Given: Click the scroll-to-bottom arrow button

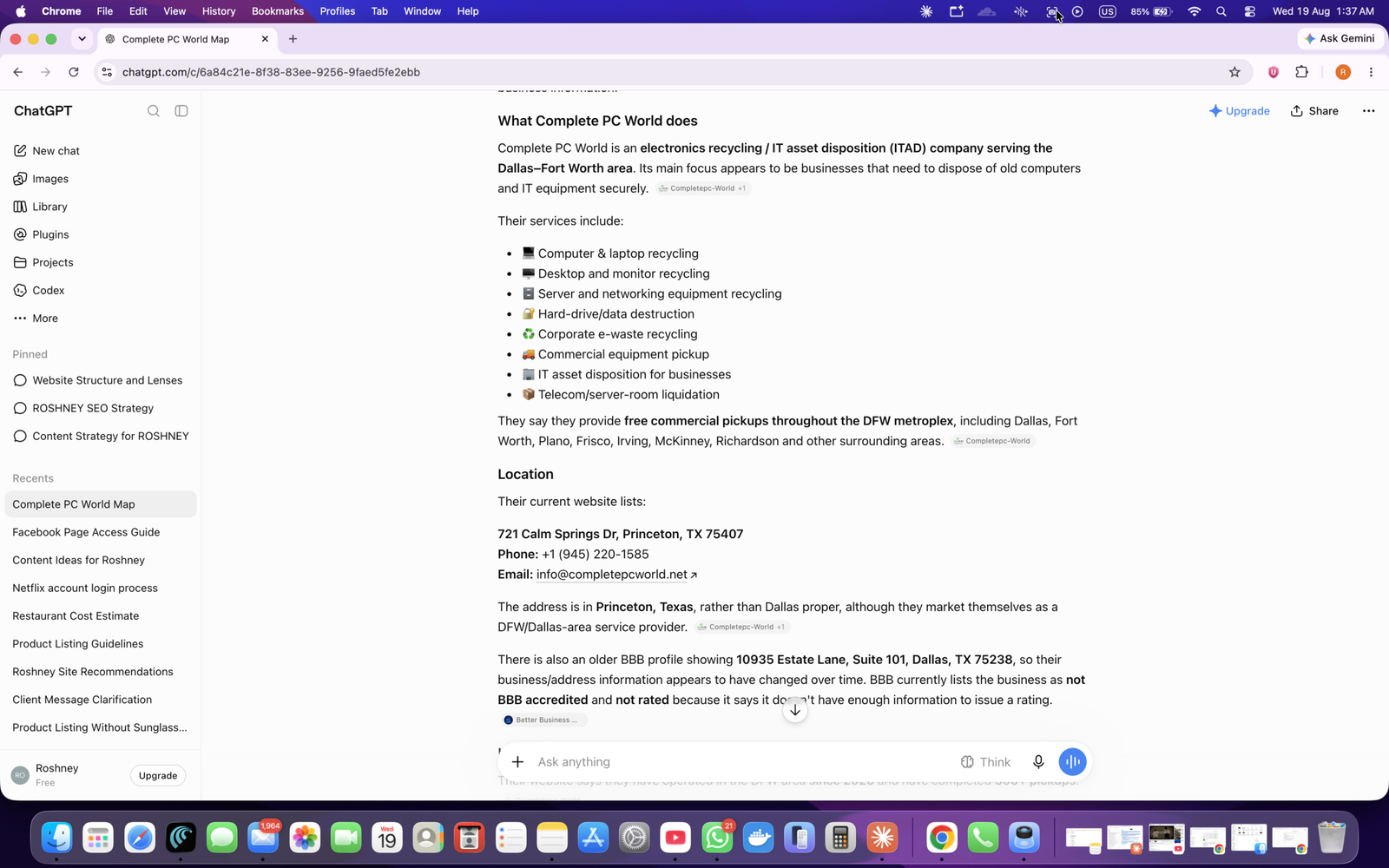Looking at the screenshot, I should coord(795,710).
